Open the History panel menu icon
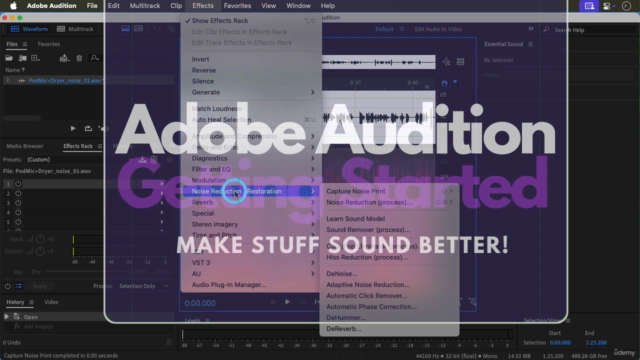 click(x=31, y=302)
